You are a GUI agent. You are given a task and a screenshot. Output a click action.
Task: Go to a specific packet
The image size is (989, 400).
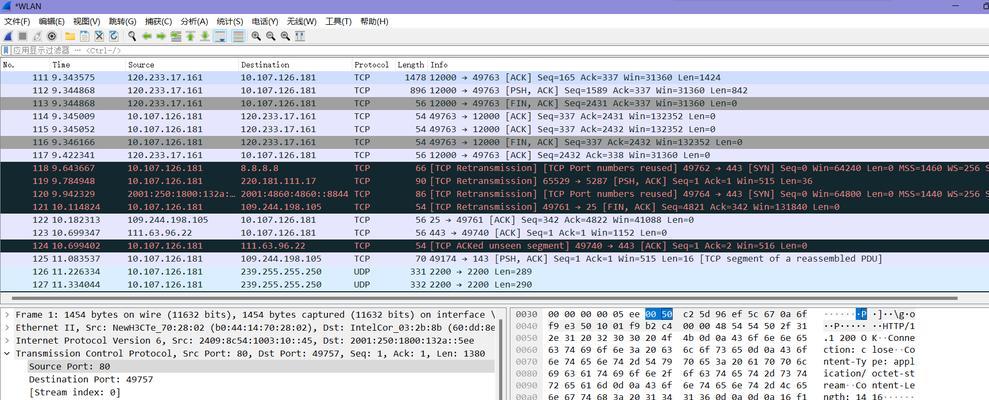click(176, 36)
